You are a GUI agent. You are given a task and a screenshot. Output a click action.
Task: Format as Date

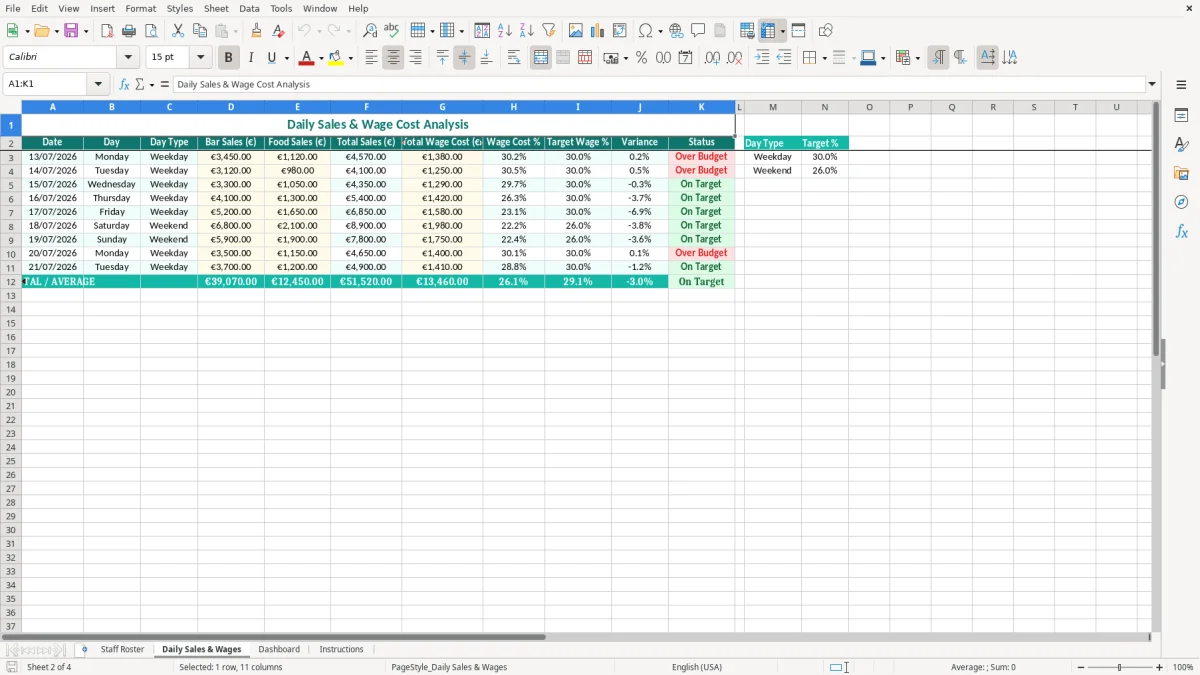click(685, 58)
